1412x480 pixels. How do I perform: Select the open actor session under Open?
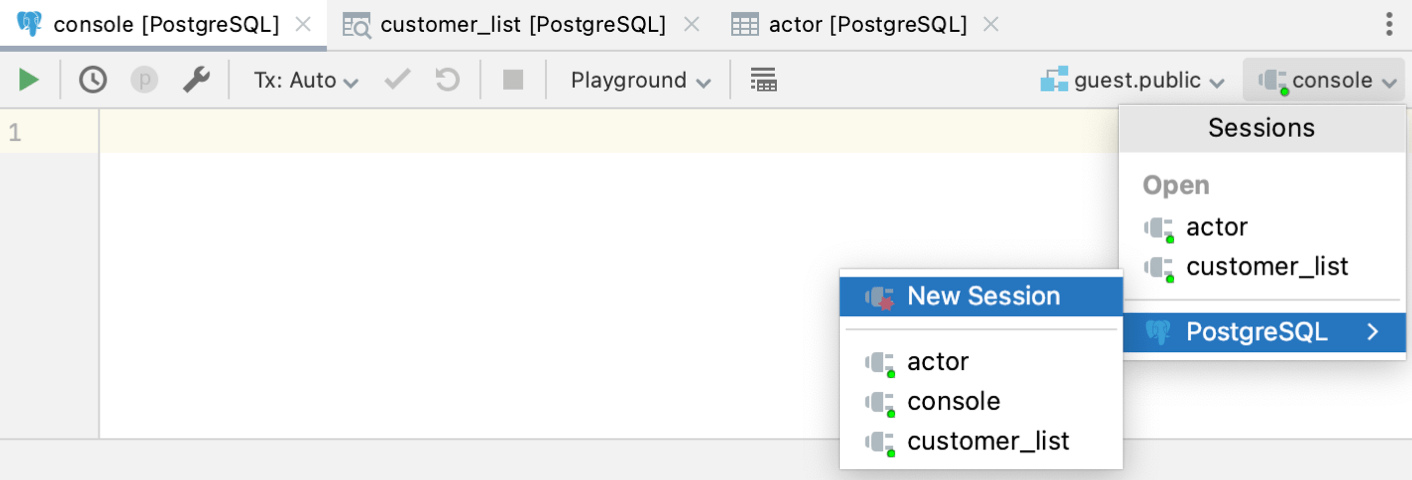pos(1216,228)
